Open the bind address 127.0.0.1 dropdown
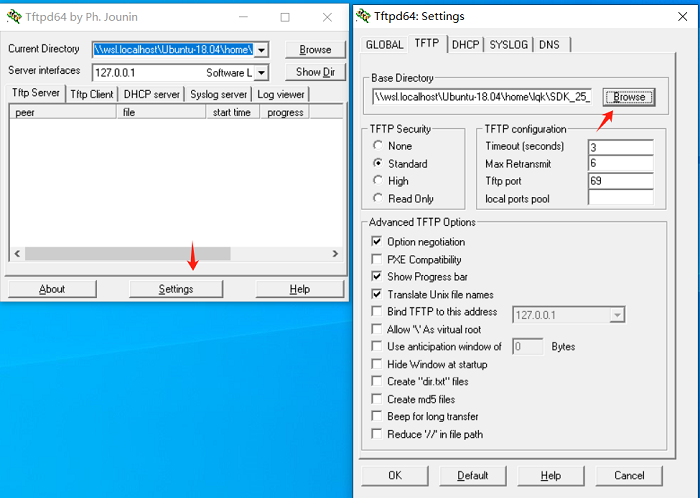 (x=617, y=315)
